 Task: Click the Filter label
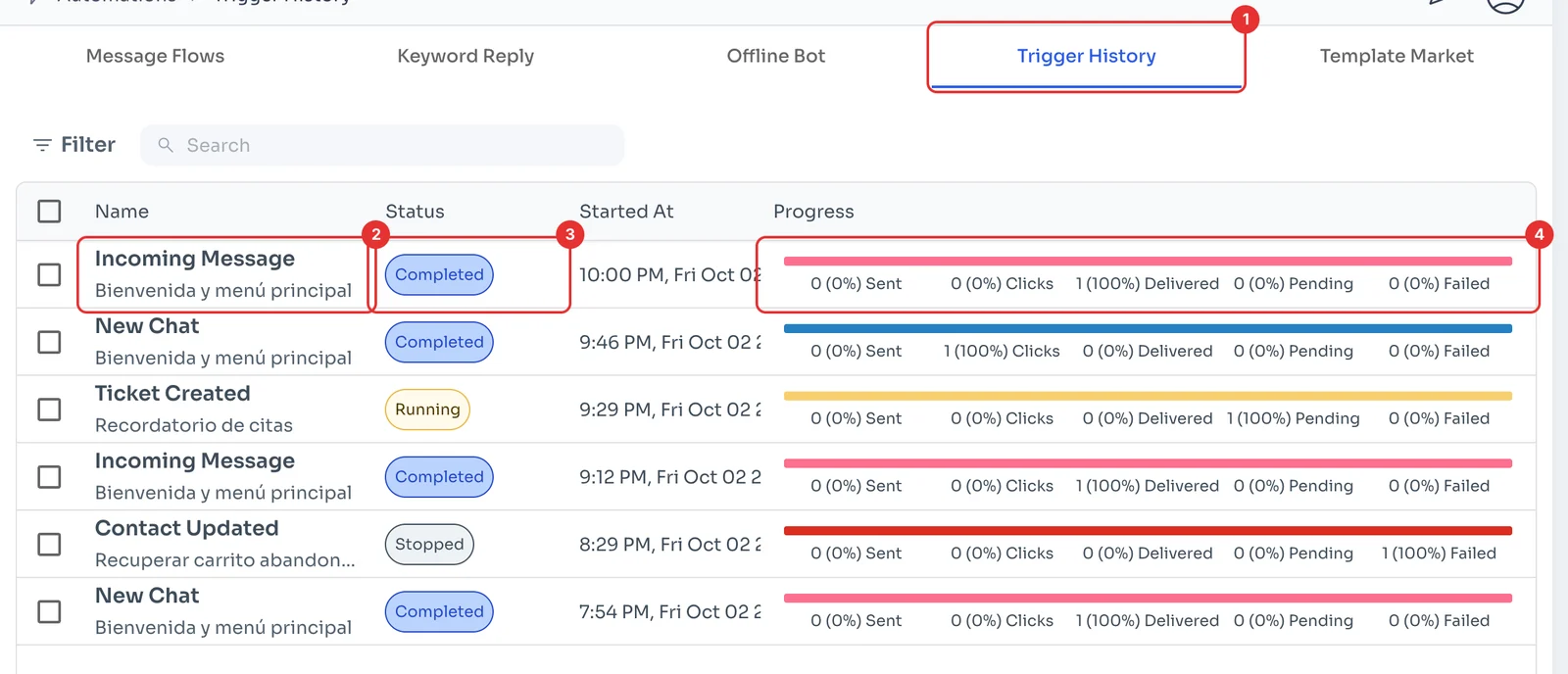[88, 145]
